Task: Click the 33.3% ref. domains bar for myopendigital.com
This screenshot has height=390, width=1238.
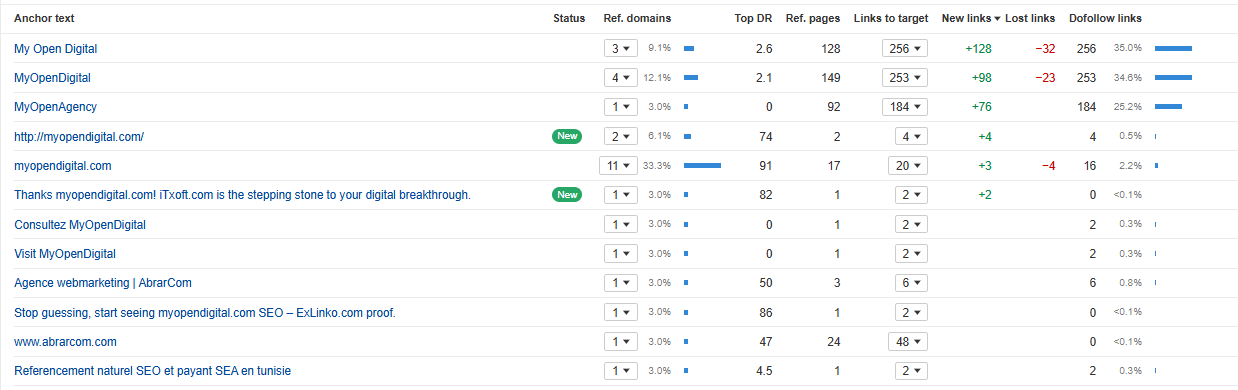Action: pyautogui.click(x=702, y=166)
